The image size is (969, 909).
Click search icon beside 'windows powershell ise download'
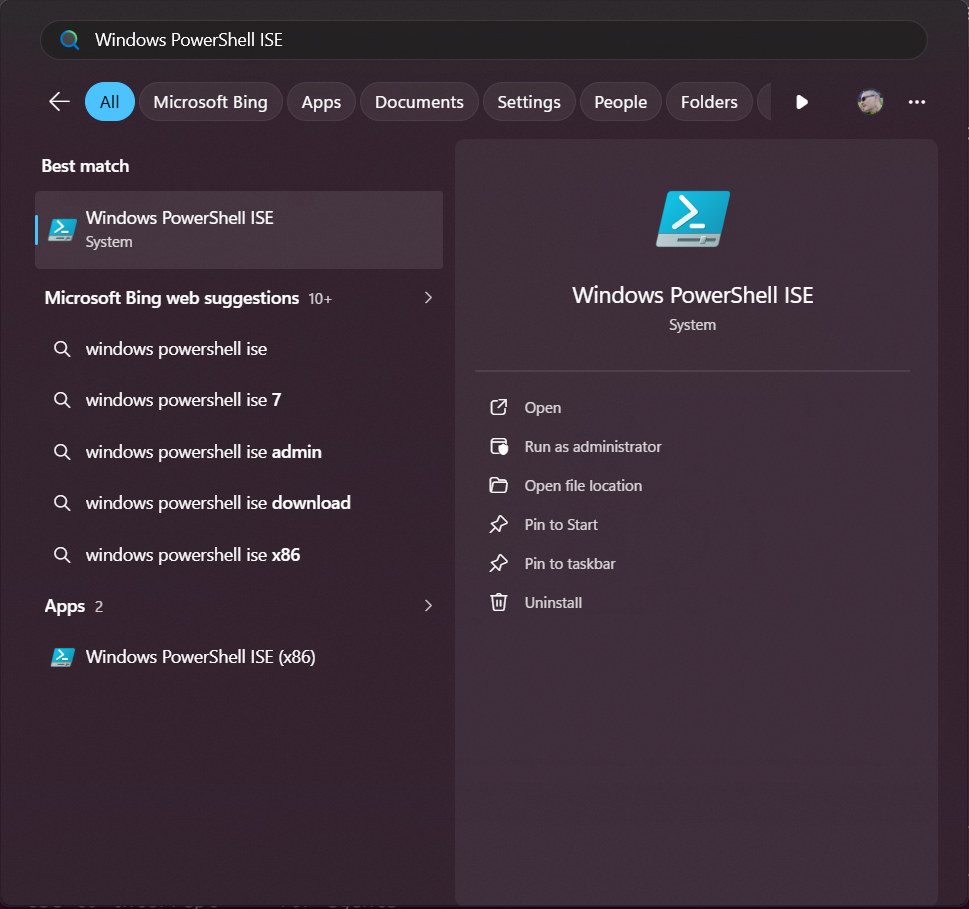62,503
